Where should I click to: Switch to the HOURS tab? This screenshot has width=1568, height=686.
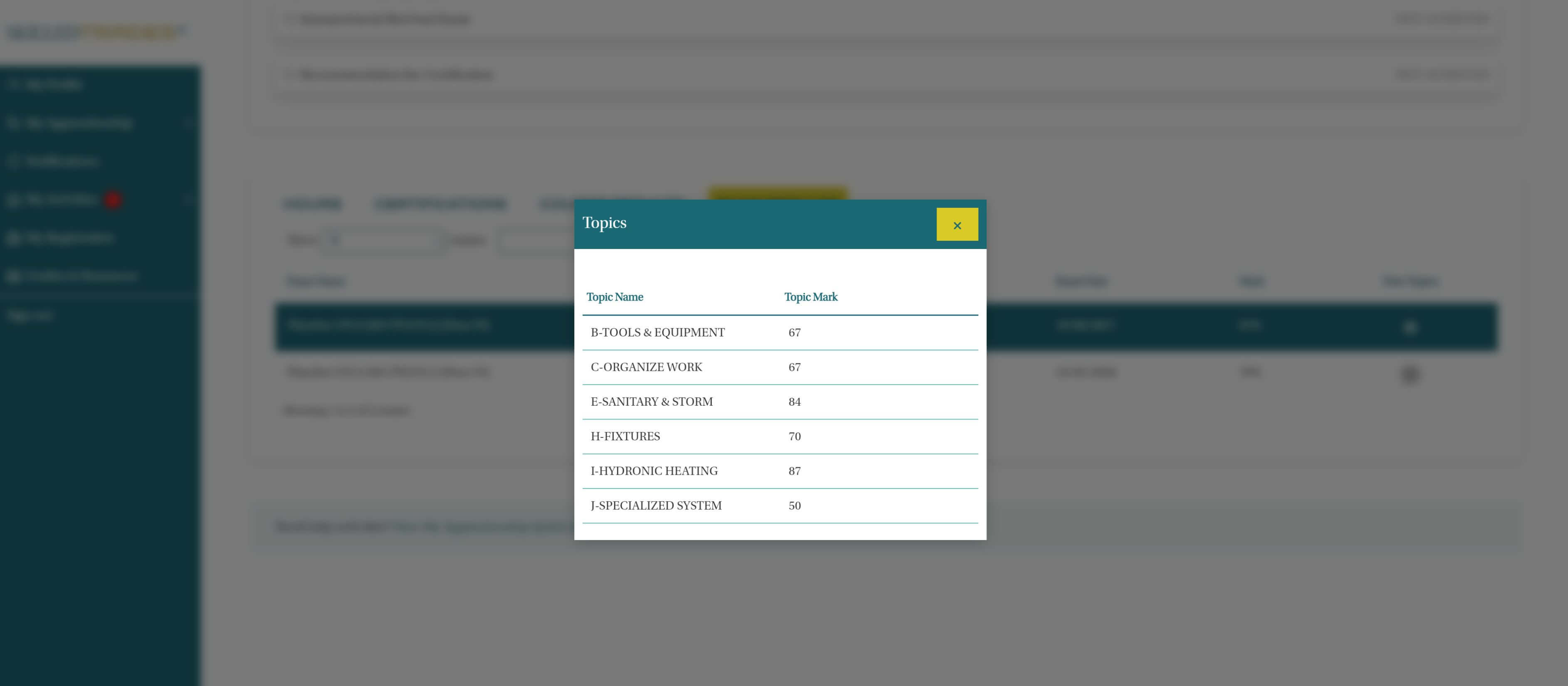click(312, 205)
